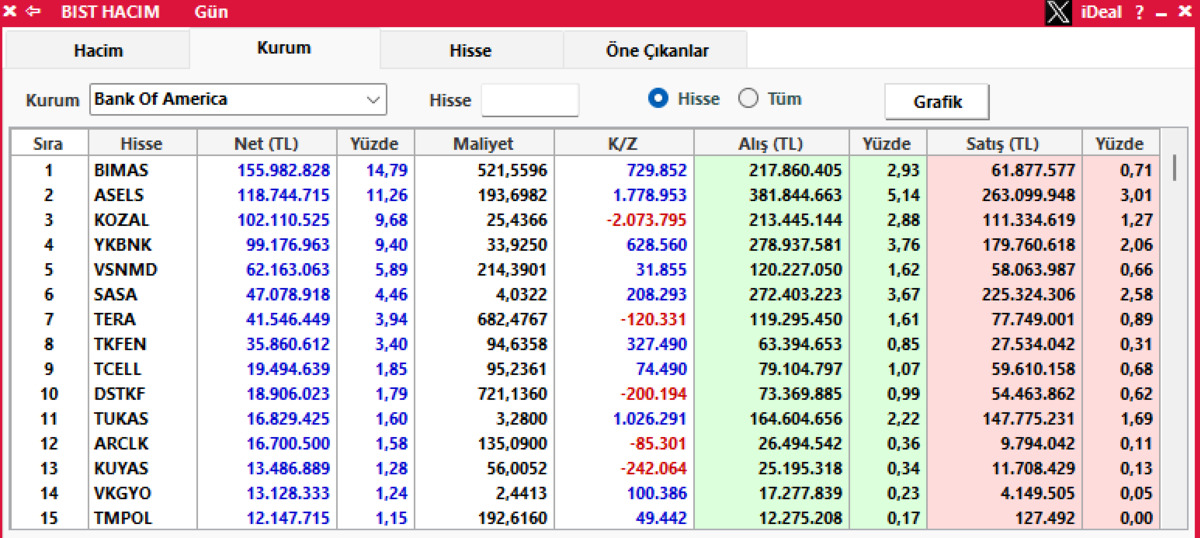Sort by the Hisse column header
Viewport: 1200px width, 538px height.
[x=142, y=144]
